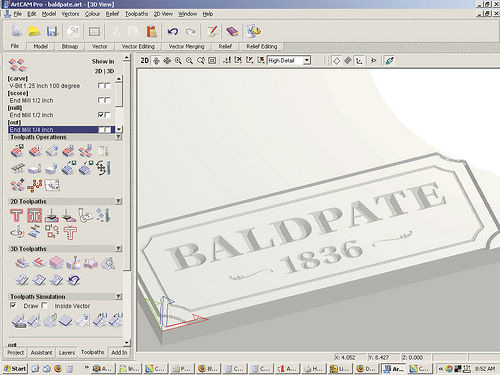Open the 2D View menu

click(x=163, y=14)
